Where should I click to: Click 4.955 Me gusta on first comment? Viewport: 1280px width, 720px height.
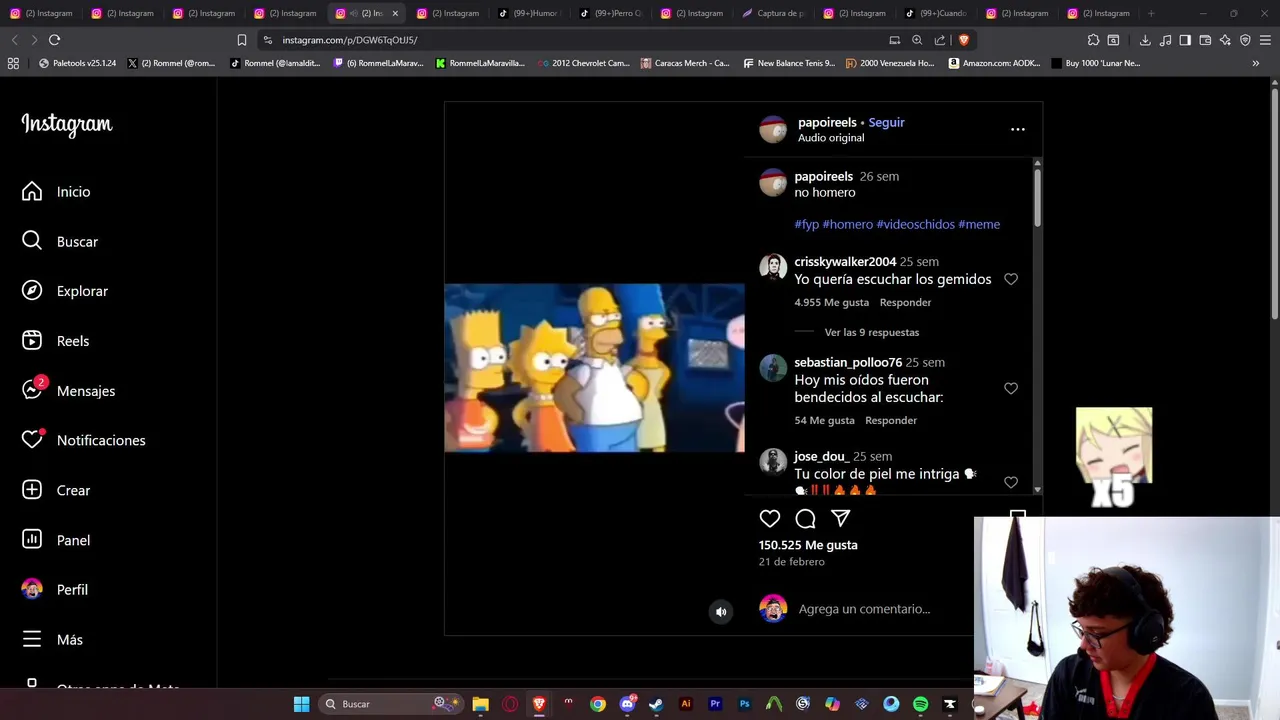click(x=831, y=302)
